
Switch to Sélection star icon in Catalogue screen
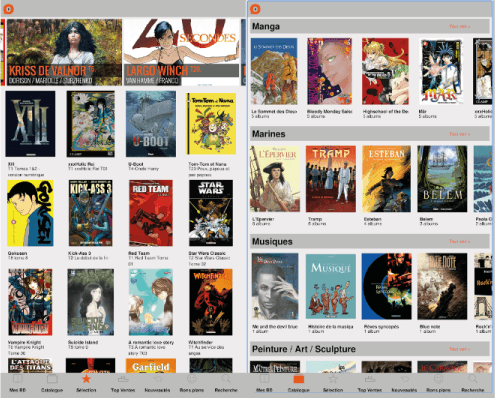(x=333, y=379)
